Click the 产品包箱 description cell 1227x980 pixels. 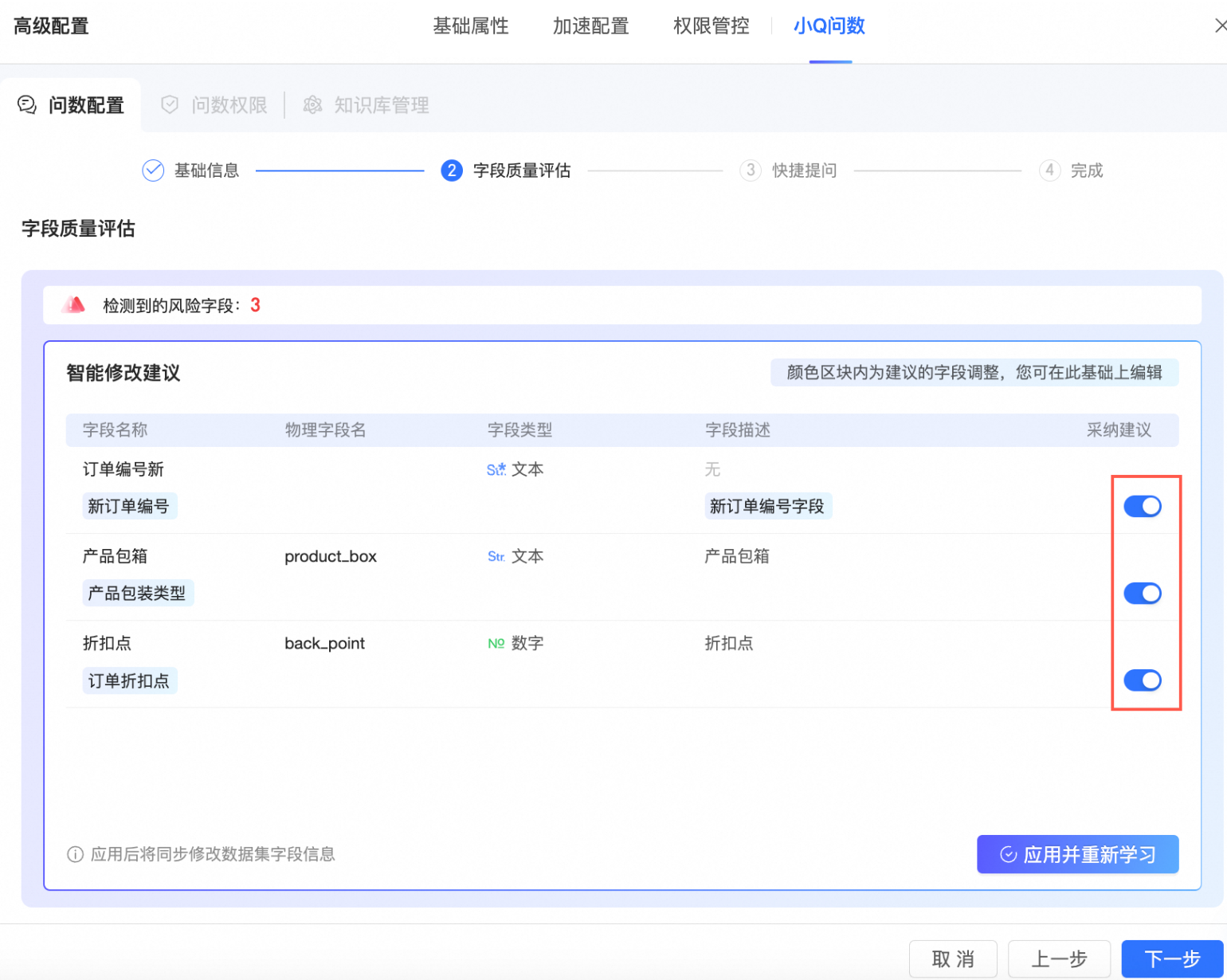pos(737,556)
